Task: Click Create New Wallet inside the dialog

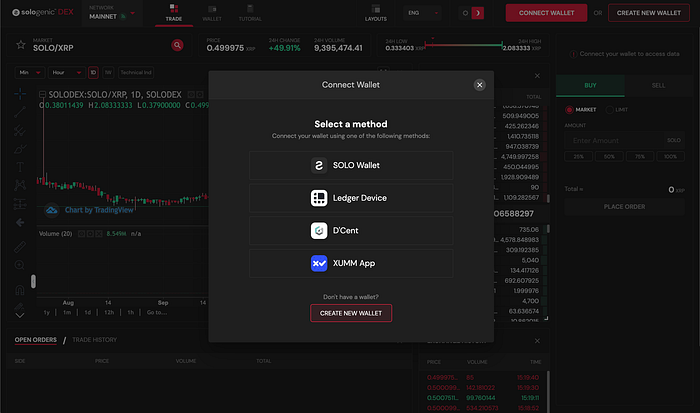Action: 351,313
